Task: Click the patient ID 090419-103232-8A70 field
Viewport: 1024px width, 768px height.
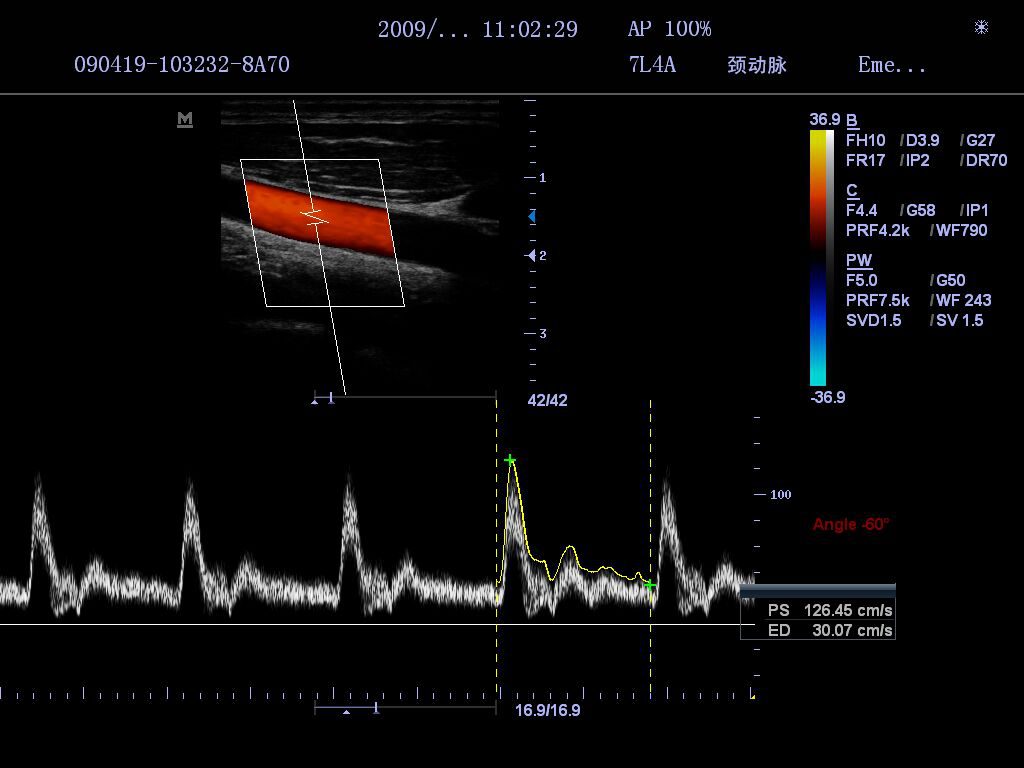Action: pyautogui.click(x=182, y=65)
